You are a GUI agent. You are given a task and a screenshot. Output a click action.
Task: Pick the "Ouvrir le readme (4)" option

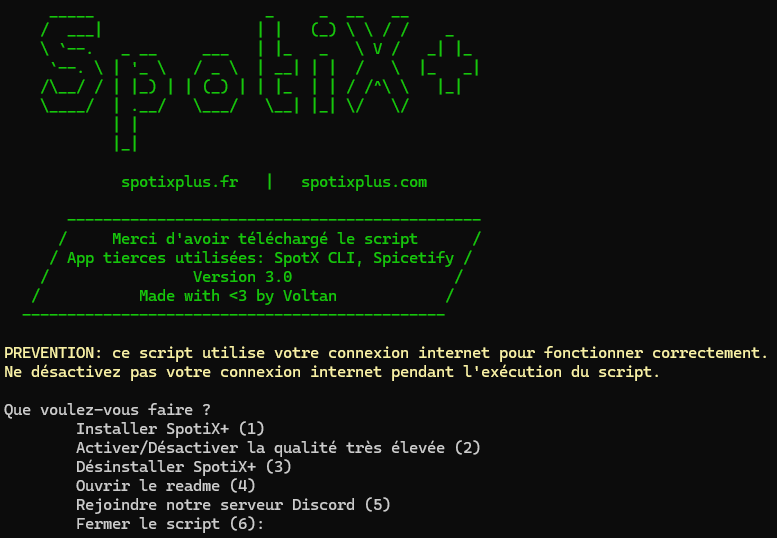tap(166, 486)
